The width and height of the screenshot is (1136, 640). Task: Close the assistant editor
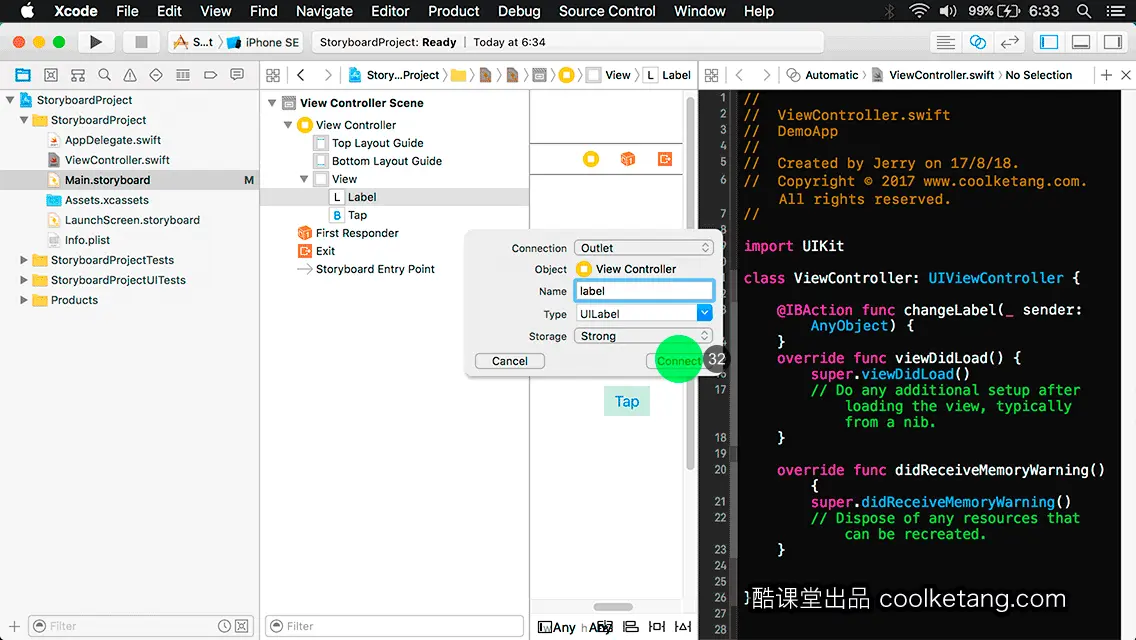[1126, 75]
